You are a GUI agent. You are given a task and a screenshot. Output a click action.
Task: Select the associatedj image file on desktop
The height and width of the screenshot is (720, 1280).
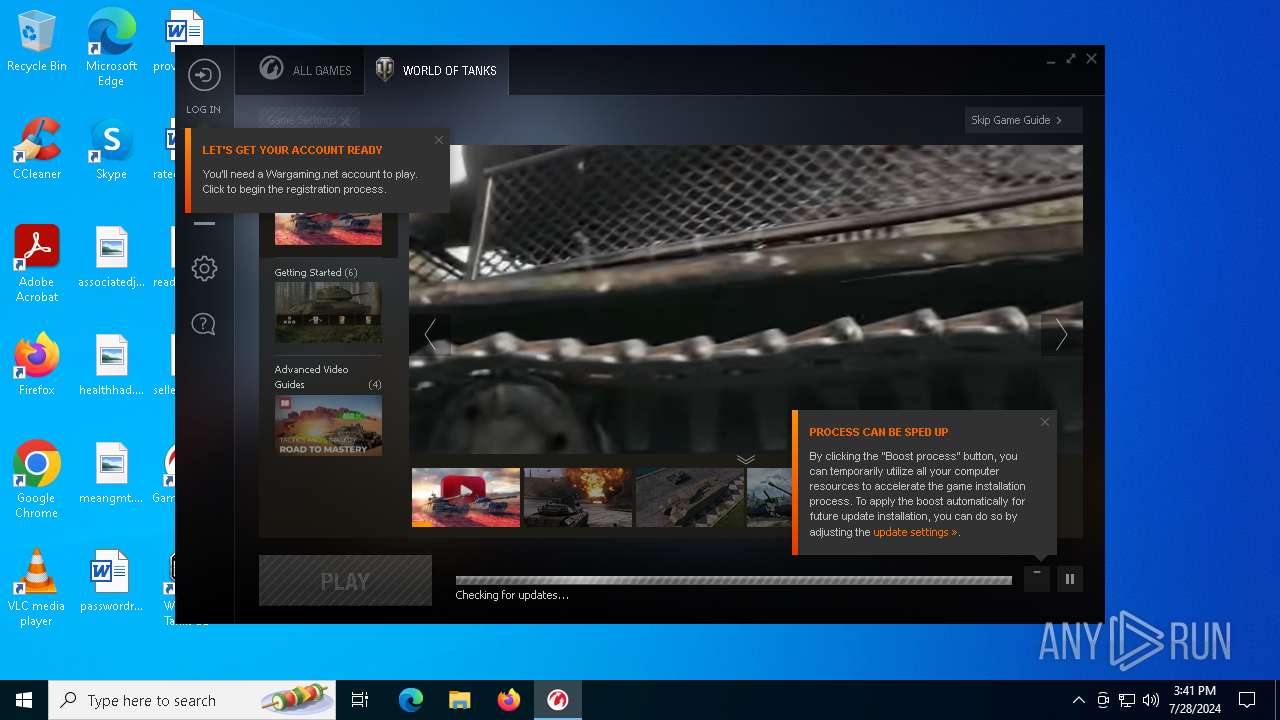point(111,257)
